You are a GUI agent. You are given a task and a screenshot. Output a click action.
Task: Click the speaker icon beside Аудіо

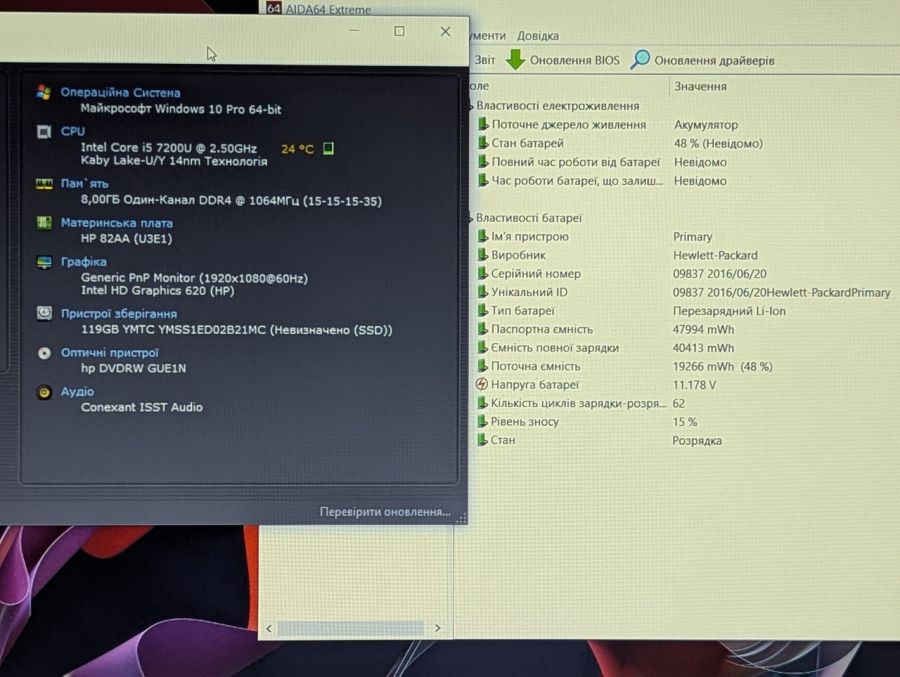[44, 392]
